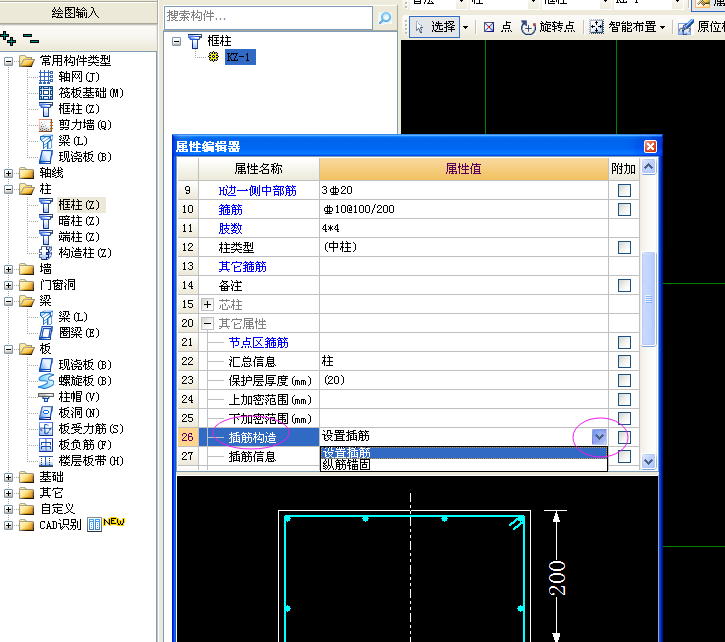Choose 纵筋锚固 from dropdown list

(345, 464)
